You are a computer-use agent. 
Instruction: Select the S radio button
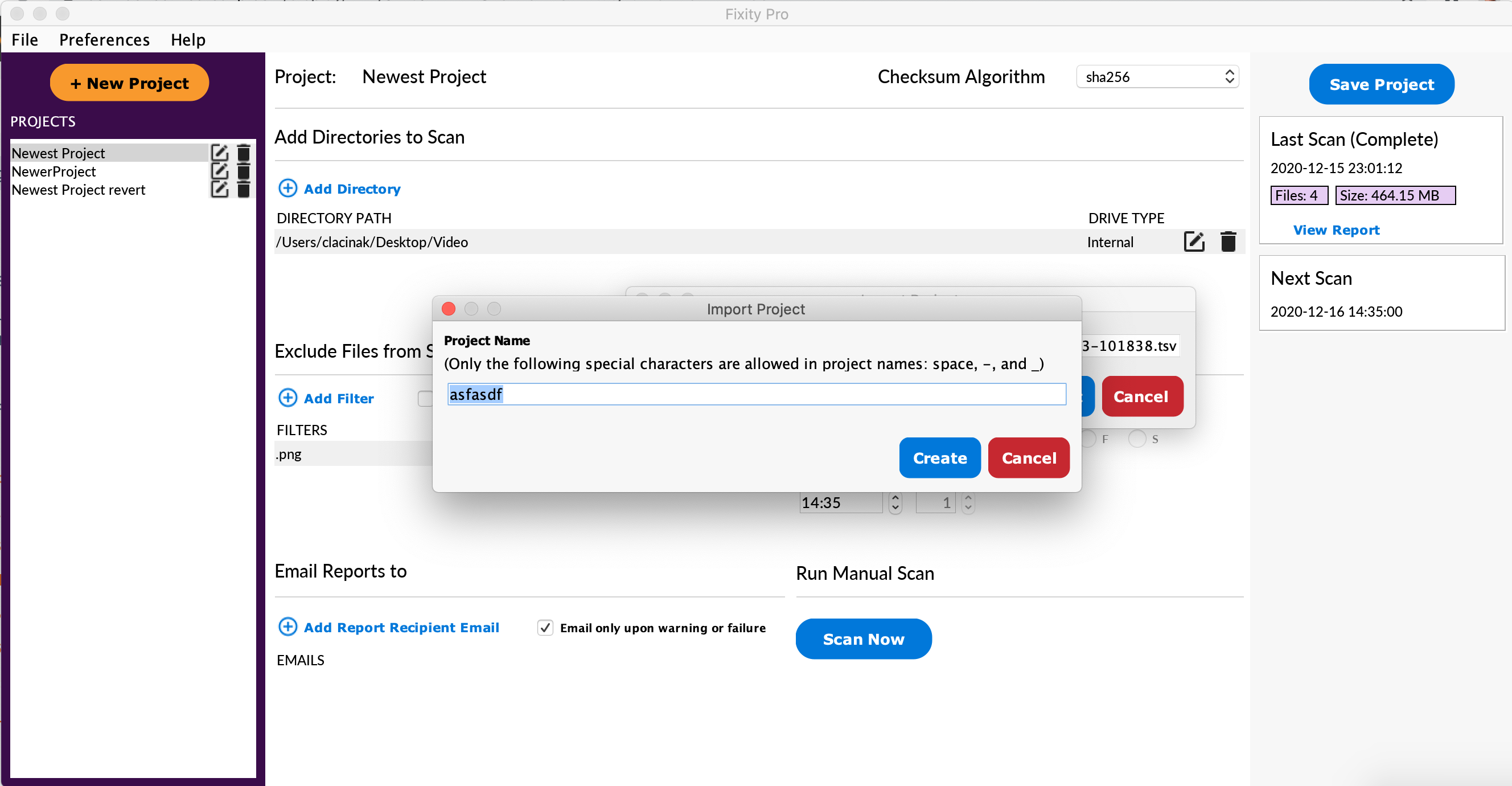pyautogui.click(x=1137, y=439)
